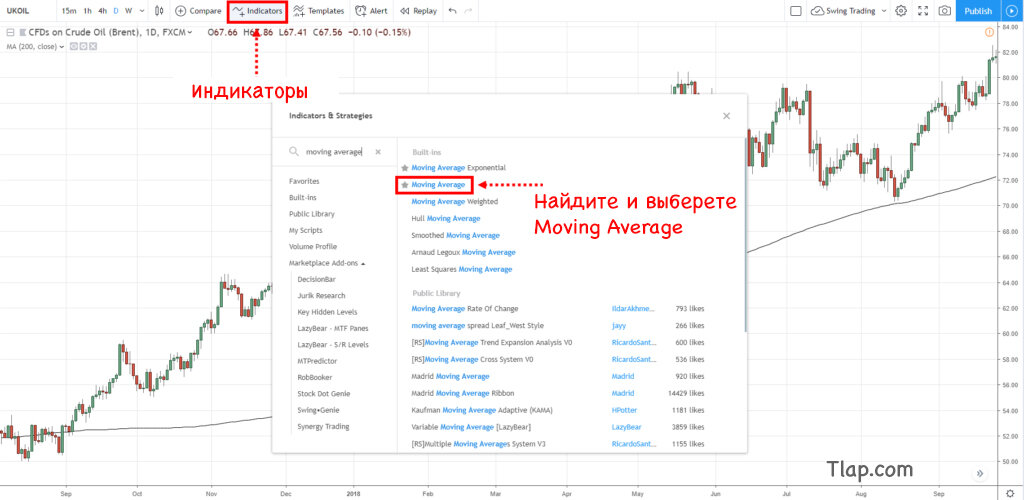Open MA (200, close) indicator settings icon
The image size is (1024, 500).
point(83,46)
